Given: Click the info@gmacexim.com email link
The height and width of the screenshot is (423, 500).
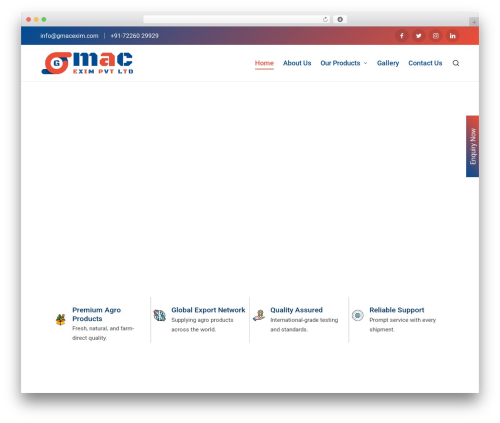Looking at the screenshot, I should coord(69,36).
